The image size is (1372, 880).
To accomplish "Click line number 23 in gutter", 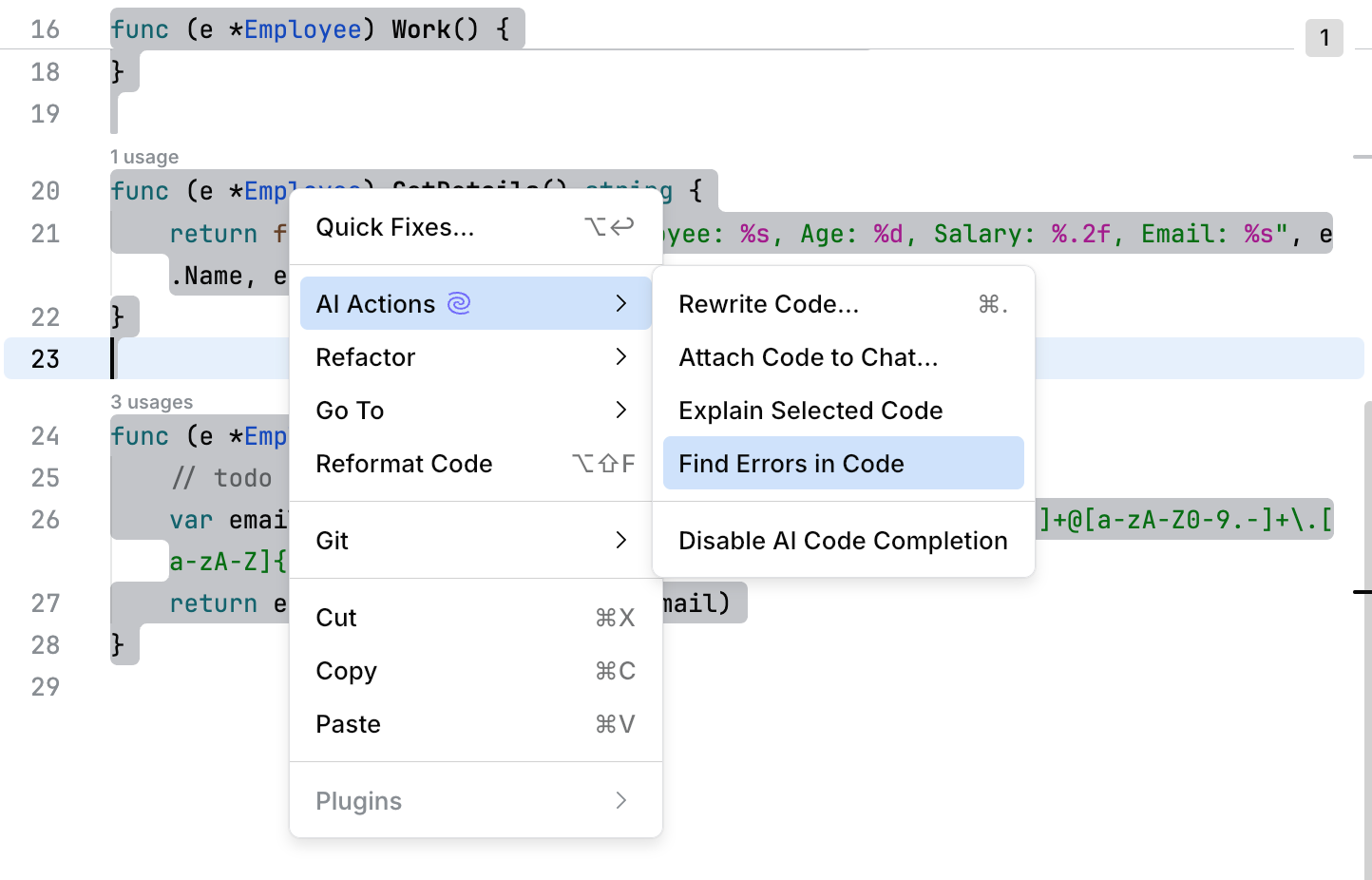I will [x=45, y=358].
